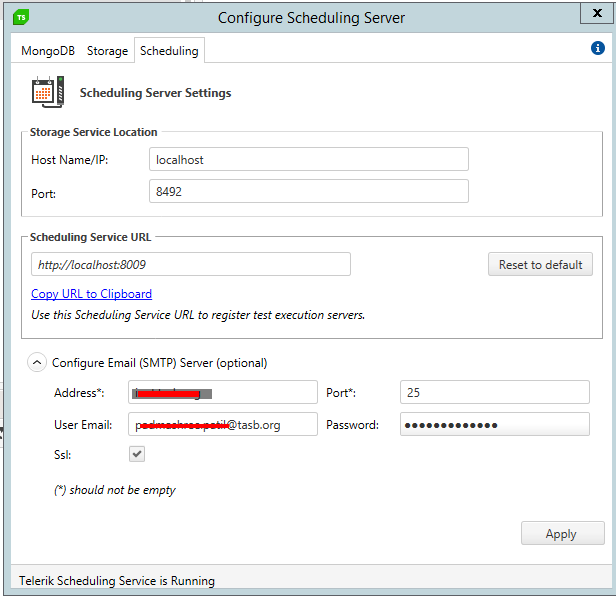Viewport: 616px width, 596px height.
Task: Click the Reset to default button
Action: (x=540, y=264)
